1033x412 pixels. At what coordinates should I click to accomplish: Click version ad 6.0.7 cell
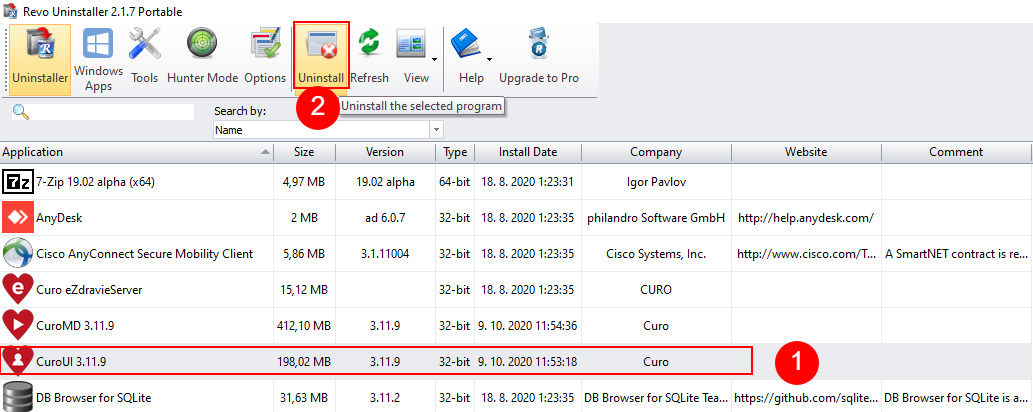pos(385,218)
